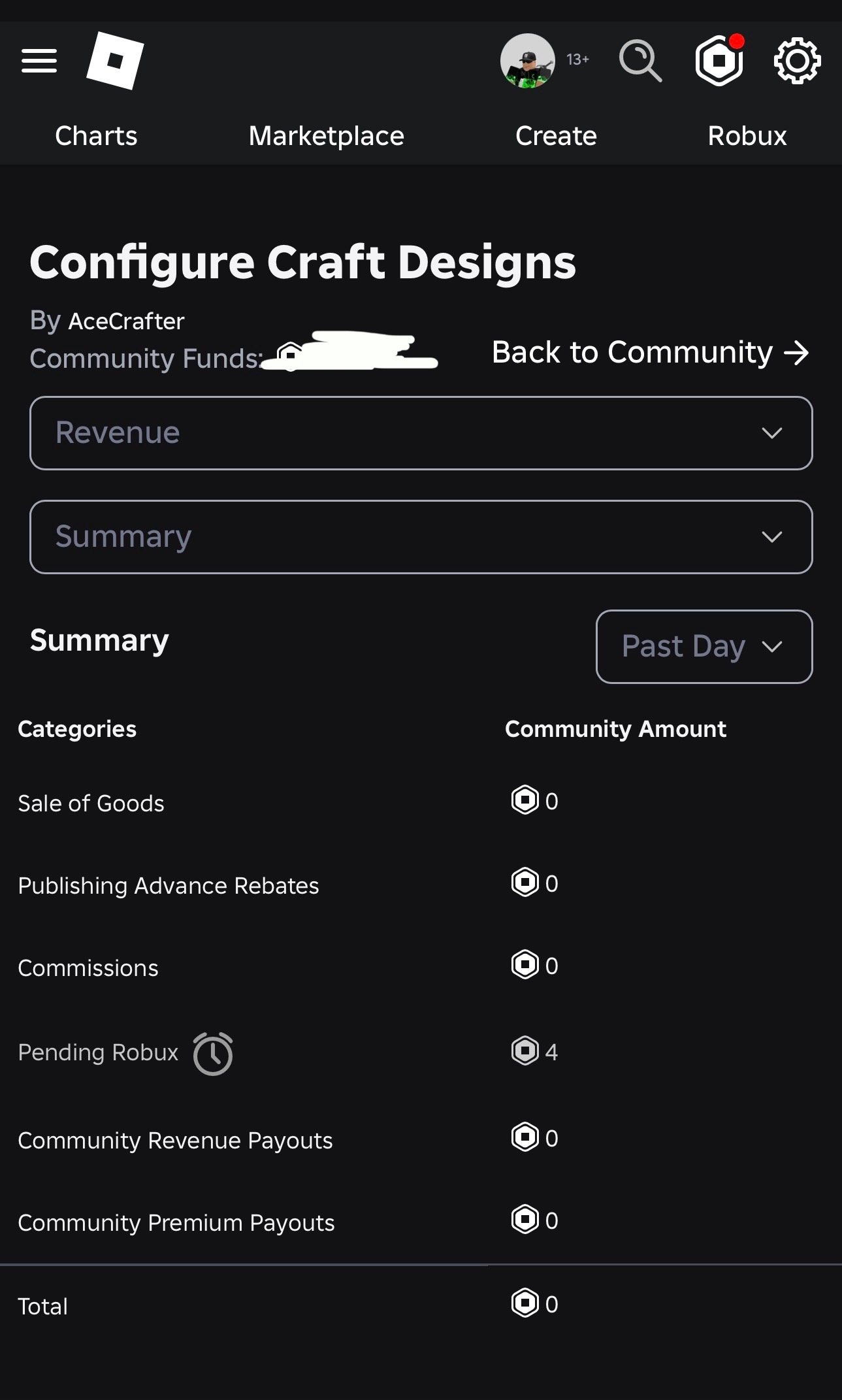Tap the search magnifying glass icon

coord(640,61)
